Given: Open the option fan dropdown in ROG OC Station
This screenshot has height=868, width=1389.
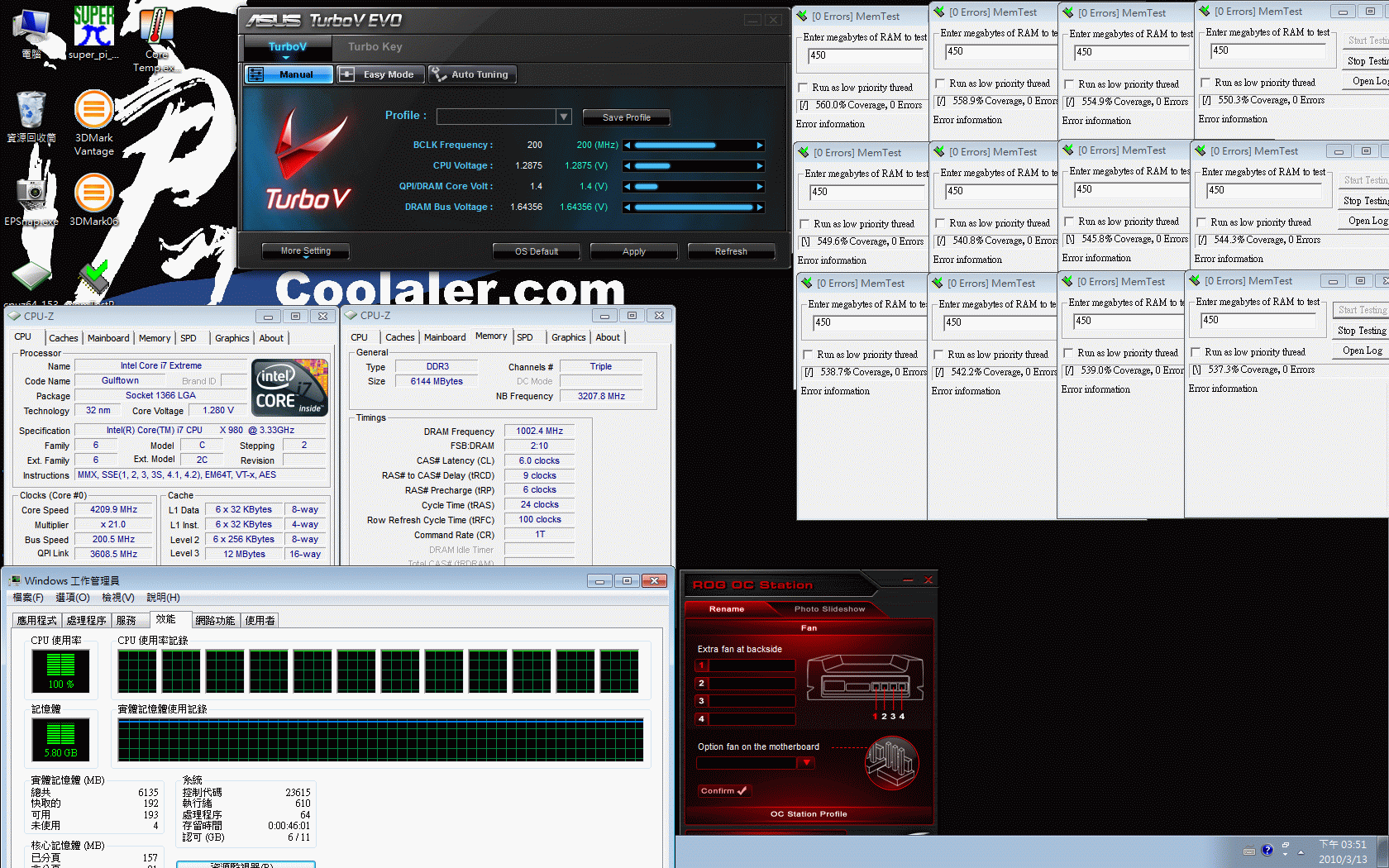Looking at the screenshot, I should pyautogui.click(x=806, y=763).
